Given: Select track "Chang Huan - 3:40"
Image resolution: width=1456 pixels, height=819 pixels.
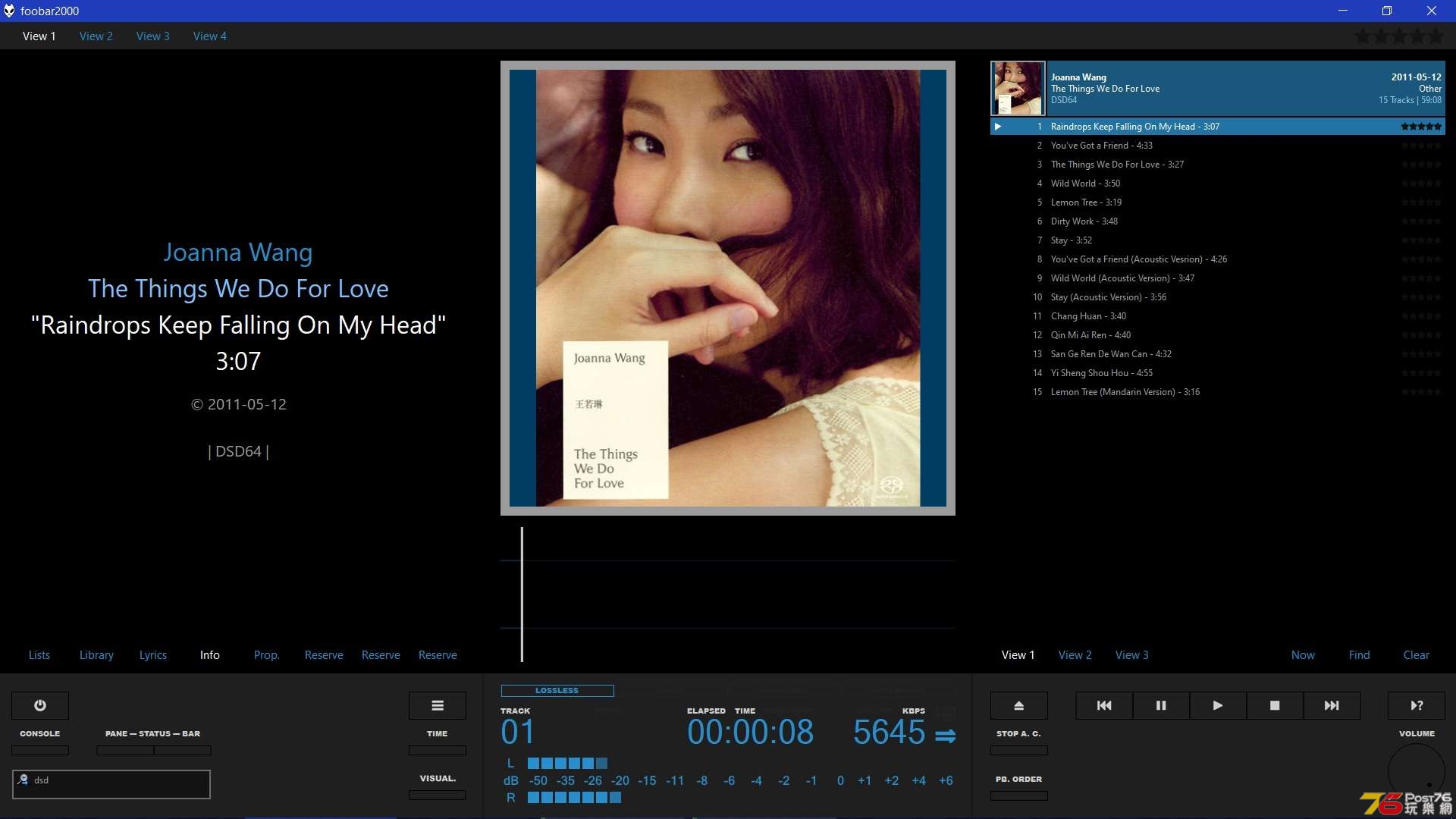Looking at the screenshot, I should (x=1217, y=316).
